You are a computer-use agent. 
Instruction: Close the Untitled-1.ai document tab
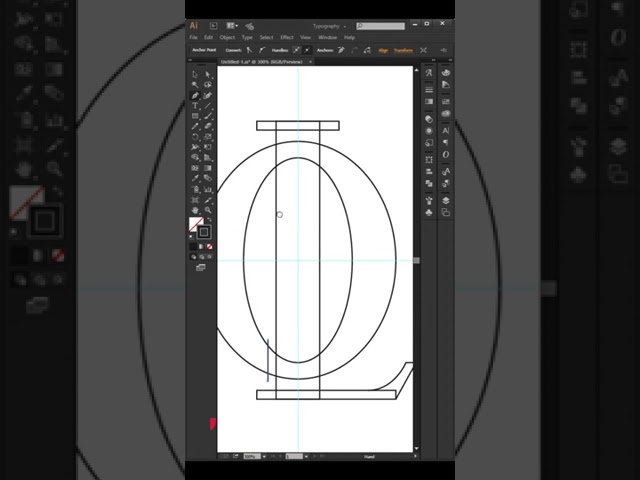click(310, 62)
